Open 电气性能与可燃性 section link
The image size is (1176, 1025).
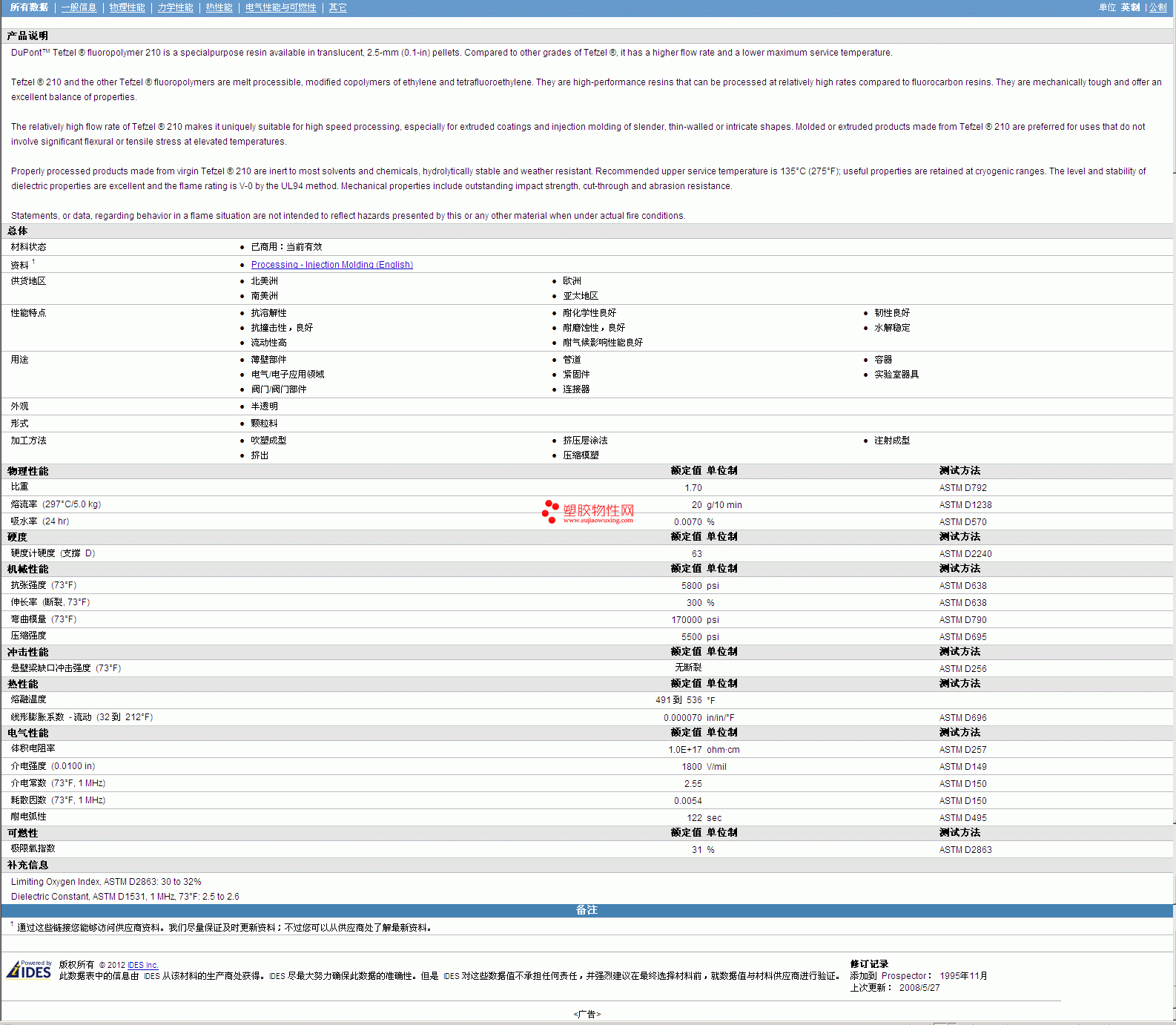tap(280, 7)
